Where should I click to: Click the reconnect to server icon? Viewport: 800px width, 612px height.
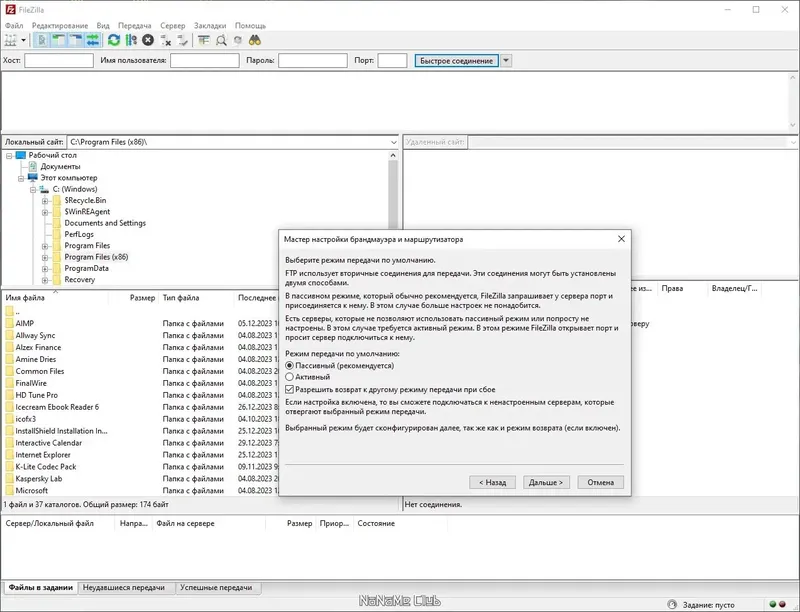(182, 40)
